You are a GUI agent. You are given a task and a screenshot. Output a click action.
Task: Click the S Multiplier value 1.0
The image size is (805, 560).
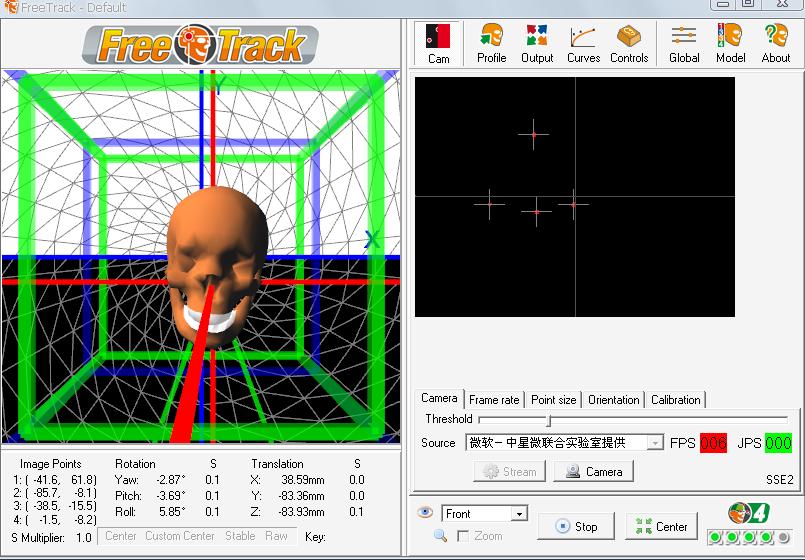pyautogui.click(x=84, y=538)
